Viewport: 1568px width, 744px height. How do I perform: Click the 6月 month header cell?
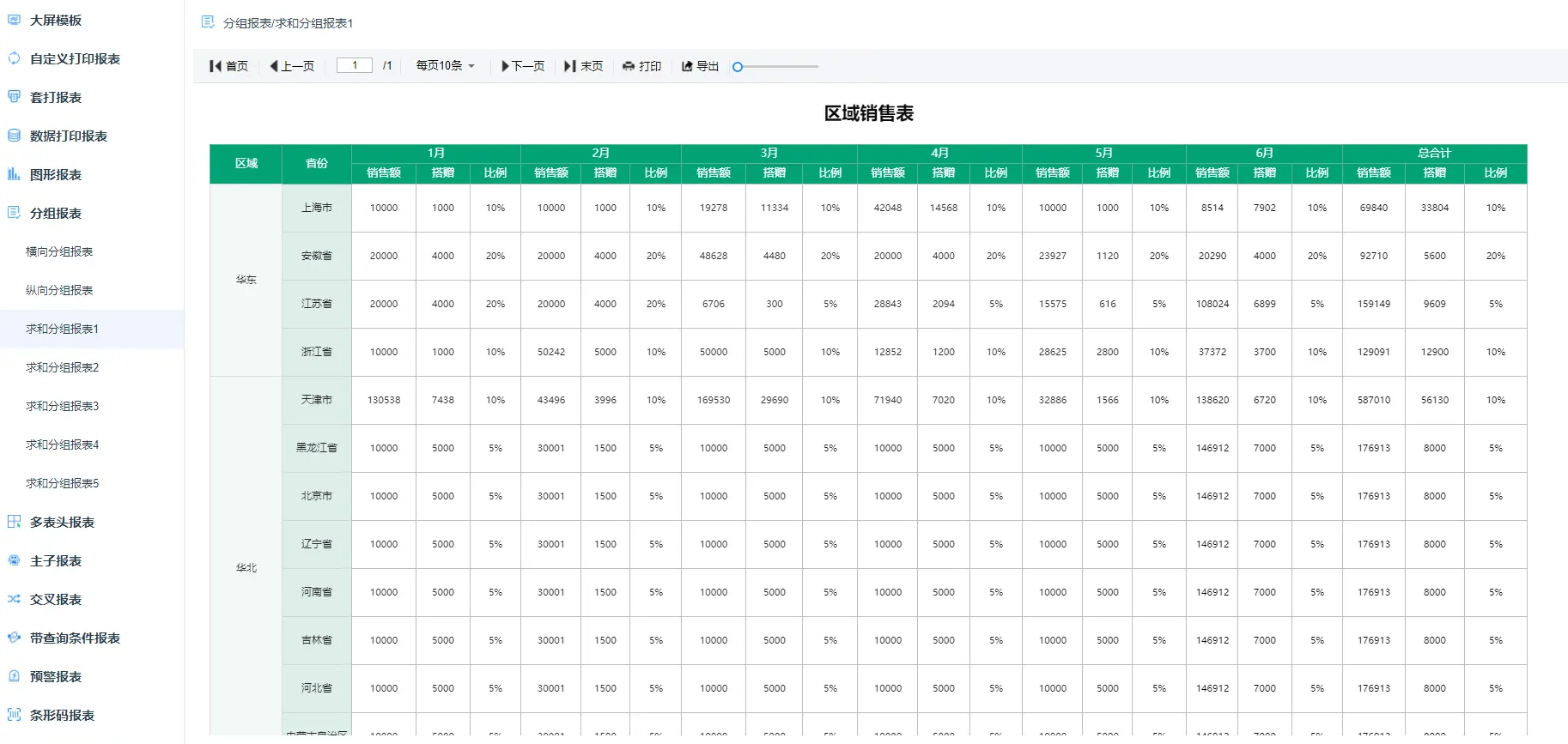(x=1264, y=154)
